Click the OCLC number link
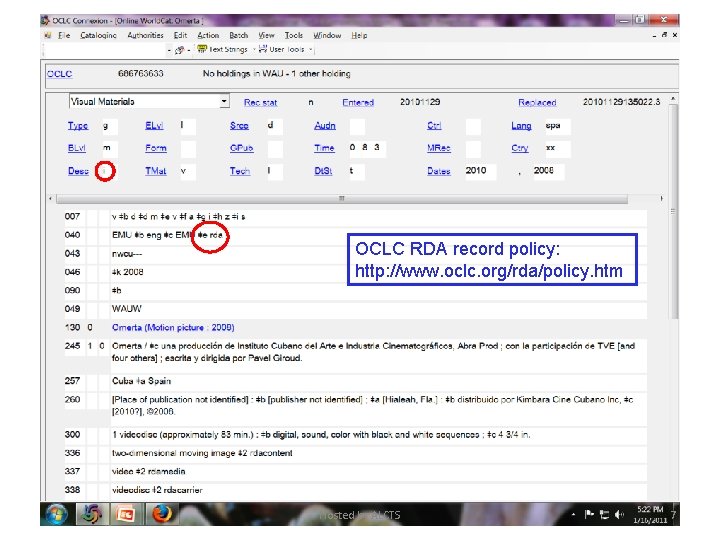The width and height of the screenshot is (720, 540). tap(59, 74)
